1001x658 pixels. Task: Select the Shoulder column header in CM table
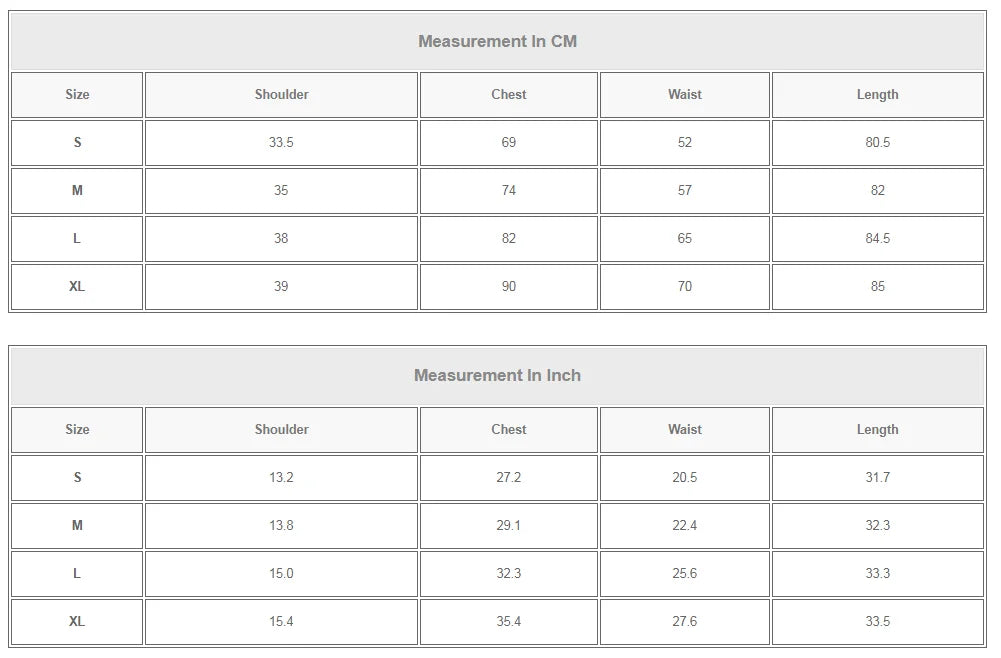tap(281, 95)
